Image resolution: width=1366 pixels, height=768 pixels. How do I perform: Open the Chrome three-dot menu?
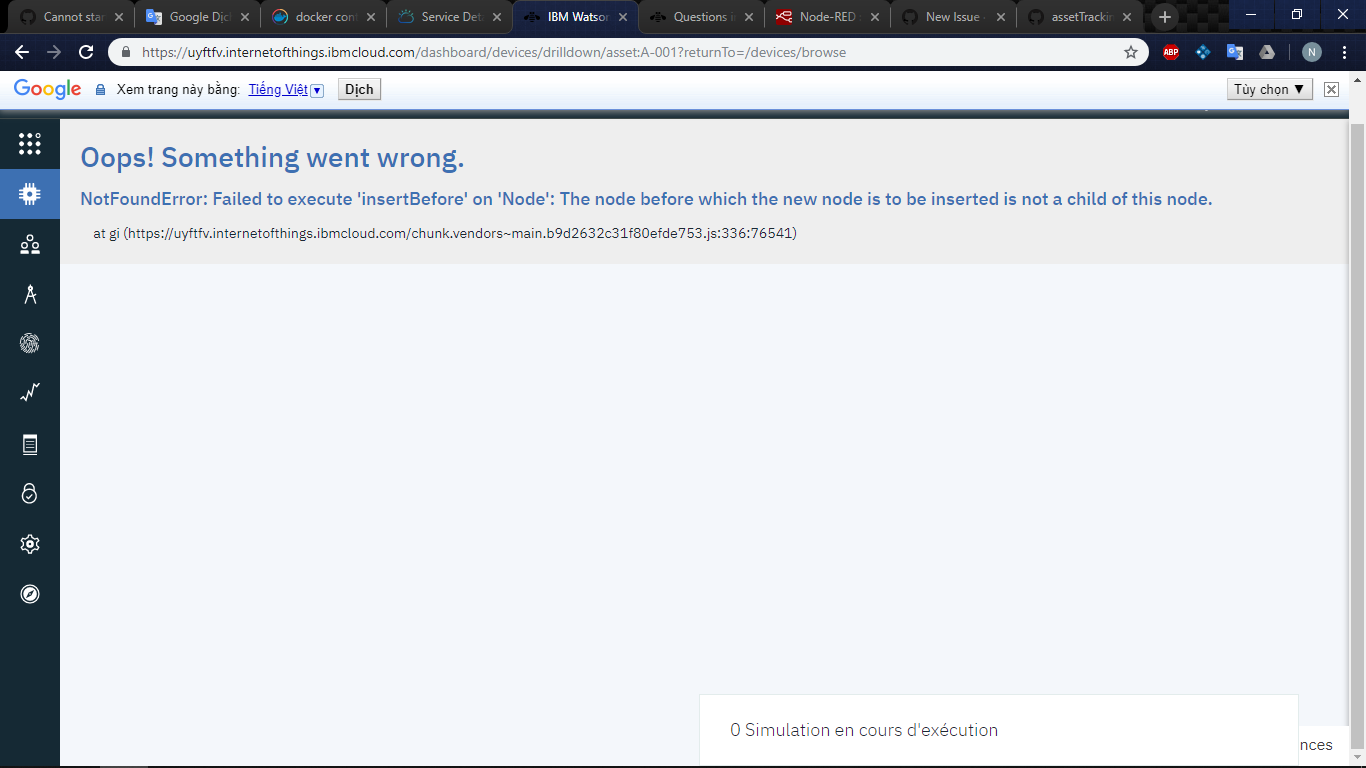(1345, 53)
